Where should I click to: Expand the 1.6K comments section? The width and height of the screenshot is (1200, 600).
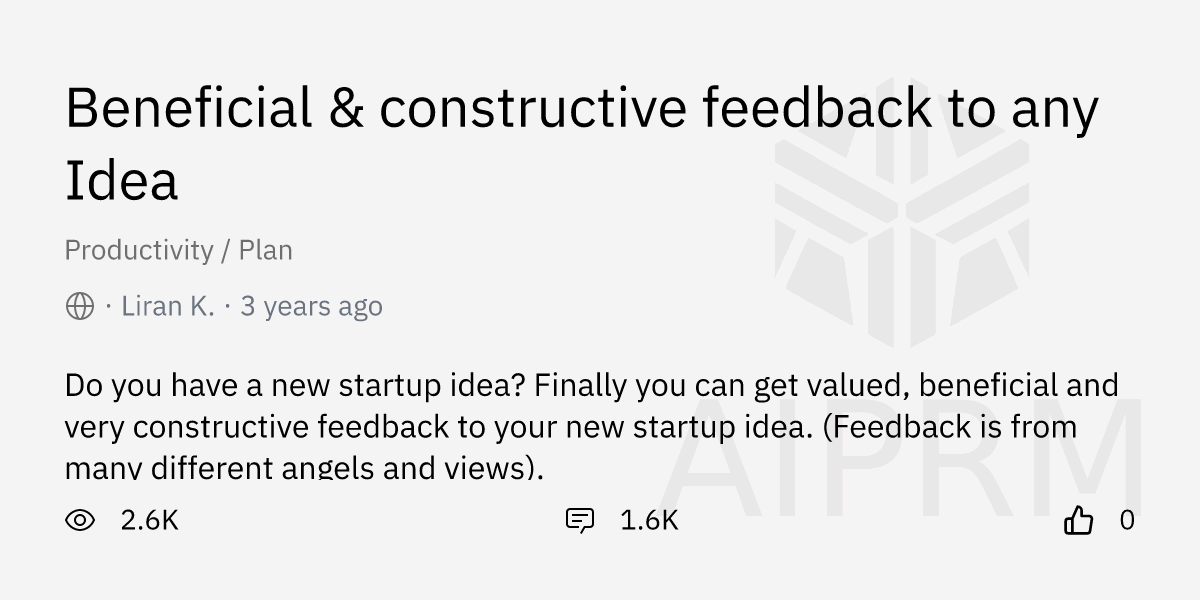648,520
